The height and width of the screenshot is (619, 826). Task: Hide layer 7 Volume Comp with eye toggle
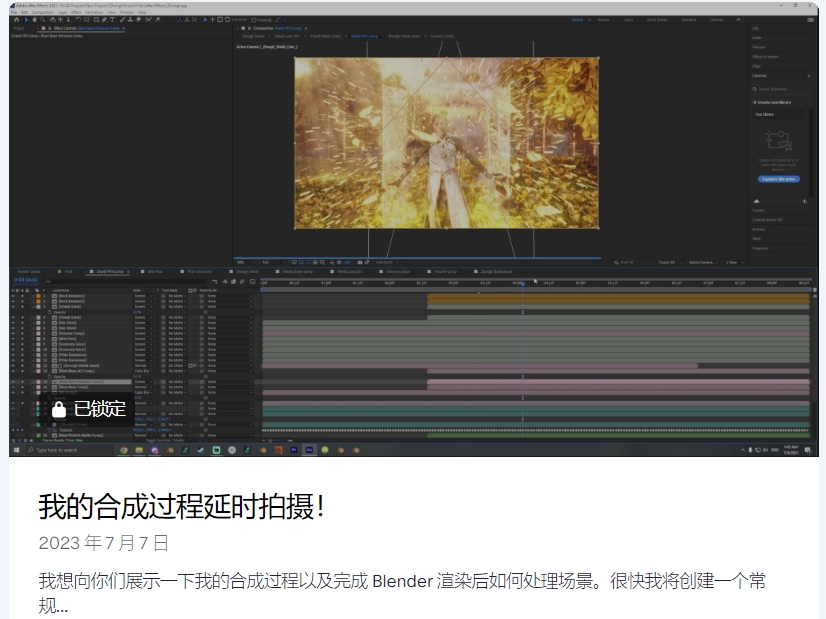point(13,333)
